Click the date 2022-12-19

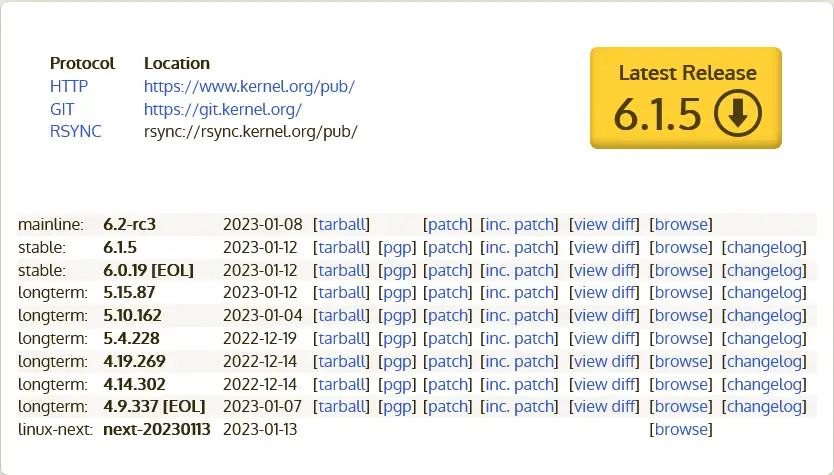260,338
